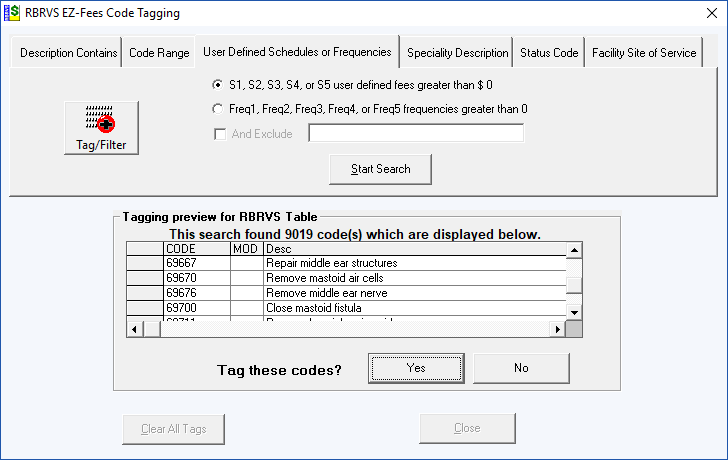Open Facility Site of Service tab

tap(644, 53)
